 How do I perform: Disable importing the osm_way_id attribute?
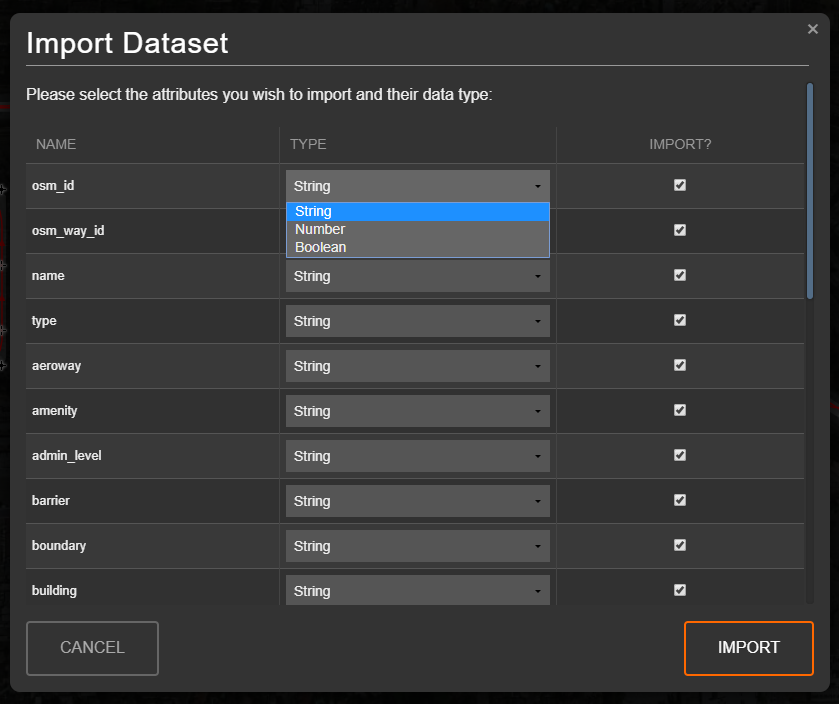[679, 230]
